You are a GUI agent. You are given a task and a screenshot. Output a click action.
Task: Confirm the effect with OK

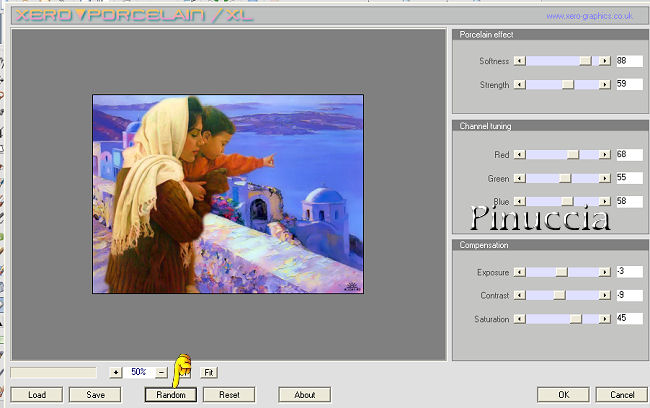pyautogui.click(x=563, y=395)
